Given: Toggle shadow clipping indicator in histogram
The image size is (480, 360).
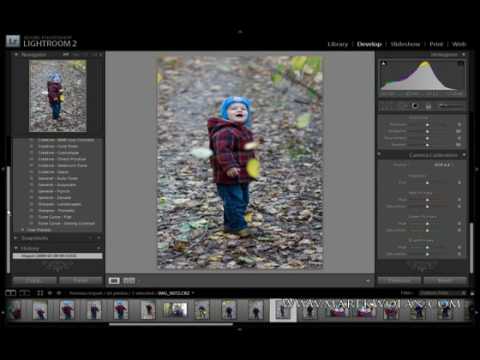Looking at the screenshot, I should 384,63.
